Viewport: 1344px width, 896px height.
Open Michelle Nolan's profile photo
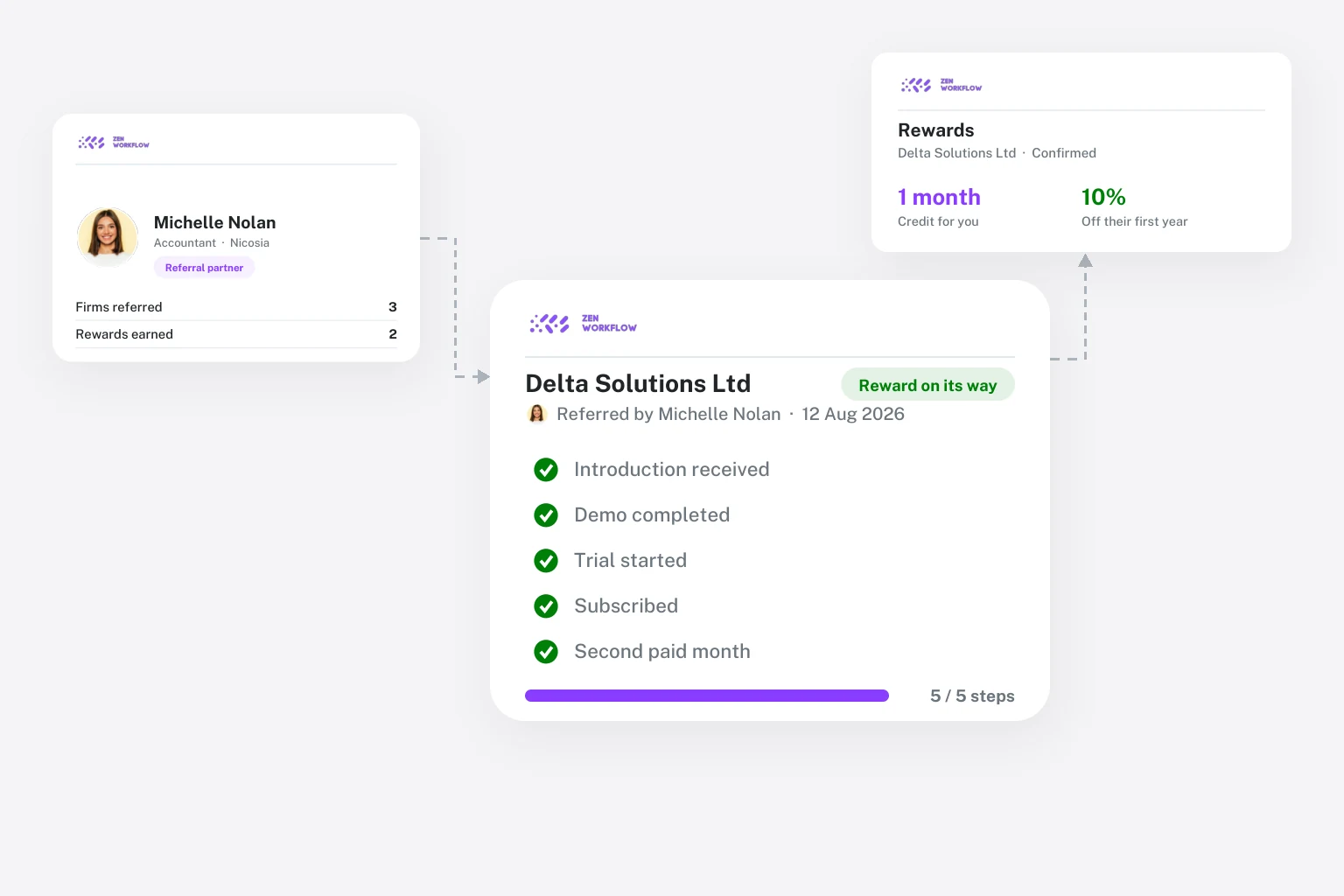(x=108, y=237)
